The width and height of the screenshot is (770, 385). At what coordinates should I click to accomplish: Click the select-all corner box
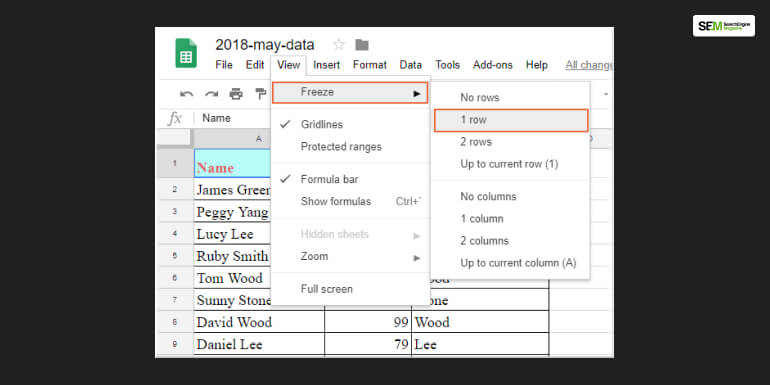coord(175,138)
